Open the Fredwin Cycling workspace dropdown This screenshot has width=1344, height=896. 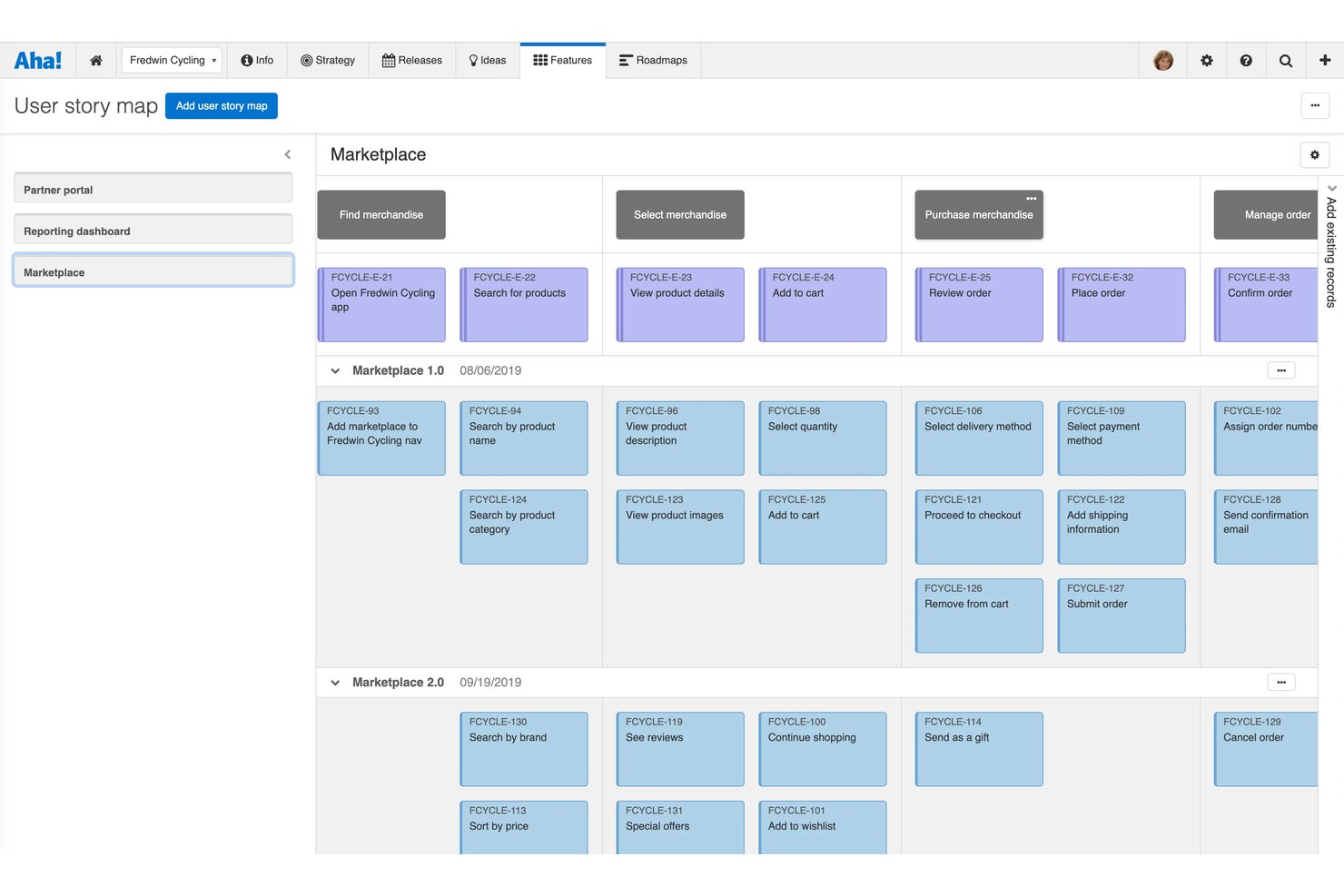coord(172,60)
